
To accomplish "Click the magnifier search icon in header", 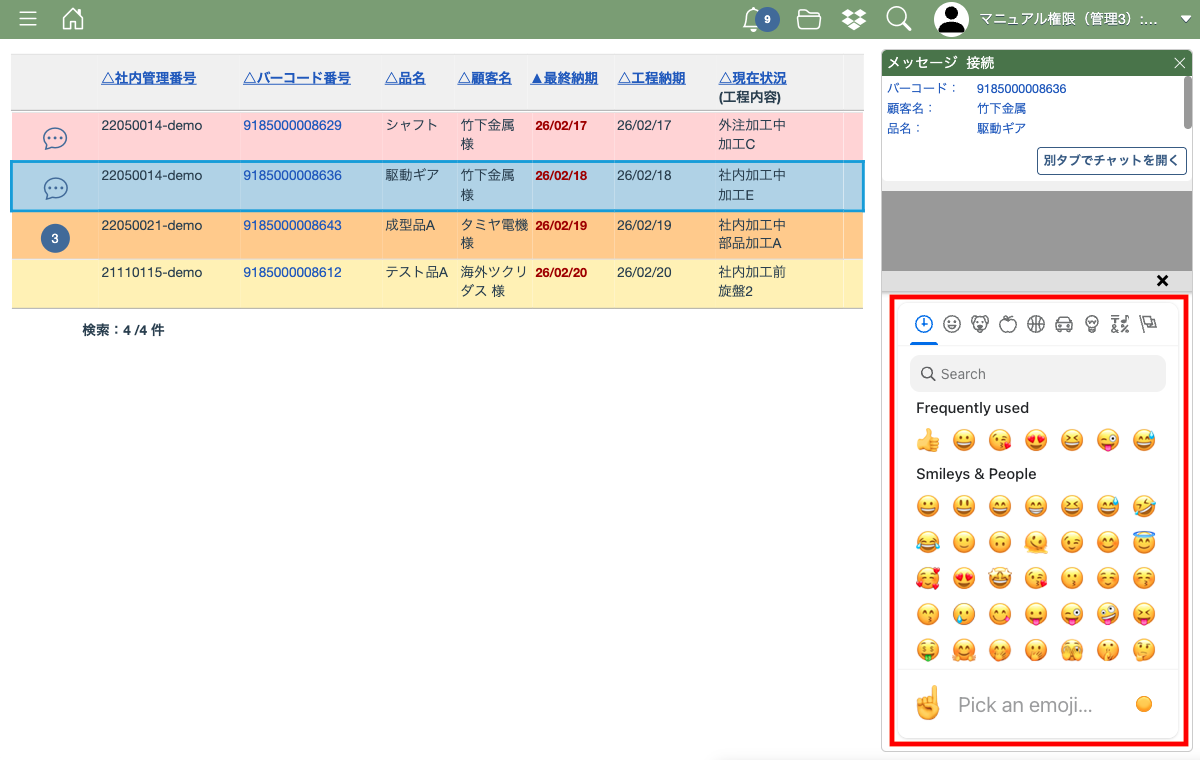I will [x=898, y=19].
